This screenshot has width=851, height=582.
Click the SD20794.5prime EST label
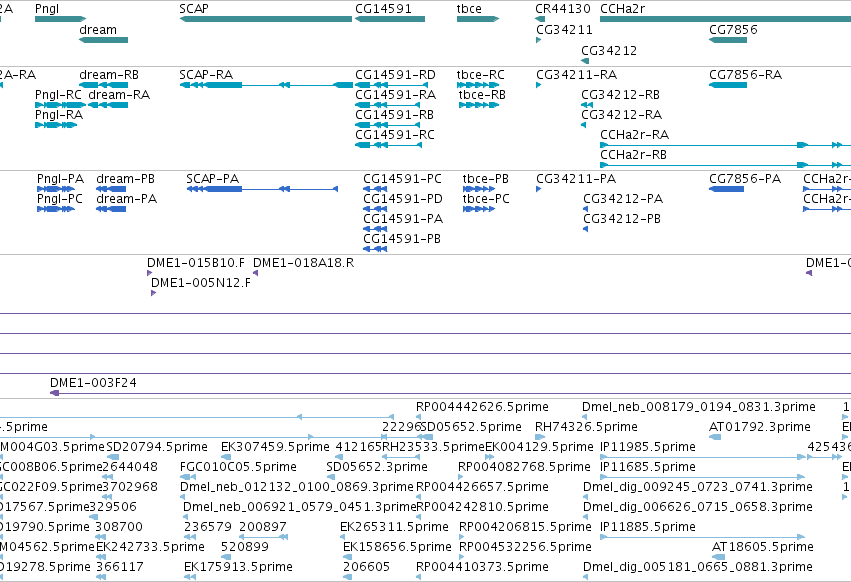(157, 447)
